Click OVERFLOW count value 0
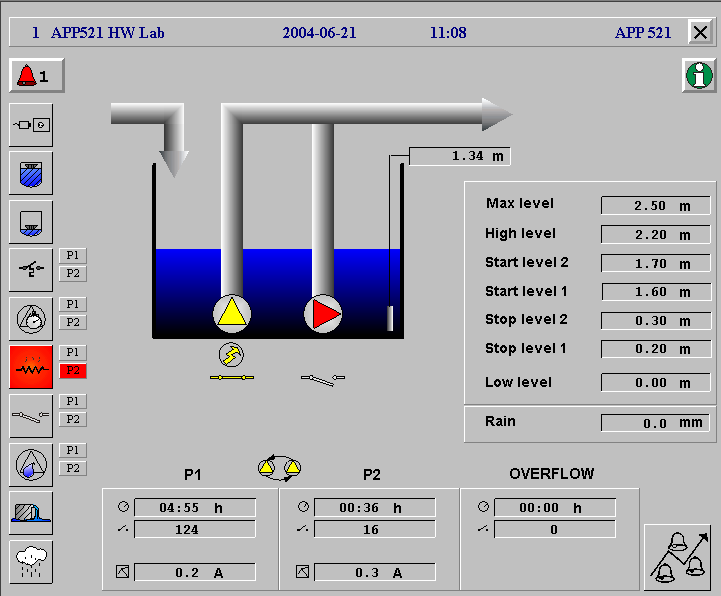The image size is (721, 596). pyautogui.click(x=555, y=529)
